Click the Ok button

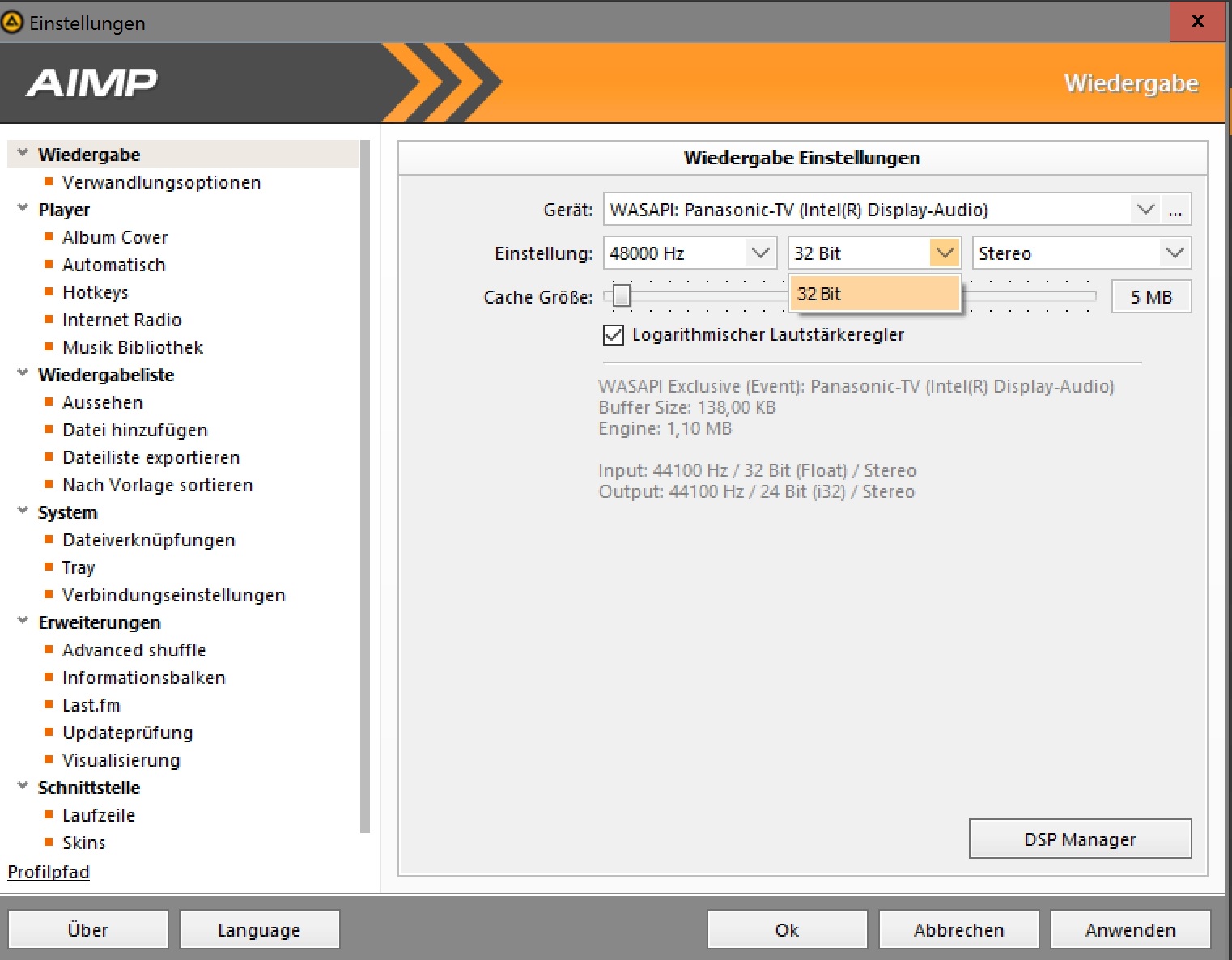coord(787,930)
